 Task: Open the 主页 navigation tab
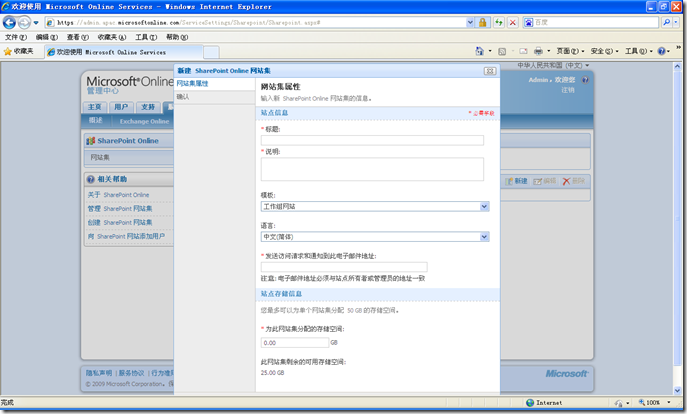click(94, 107)
